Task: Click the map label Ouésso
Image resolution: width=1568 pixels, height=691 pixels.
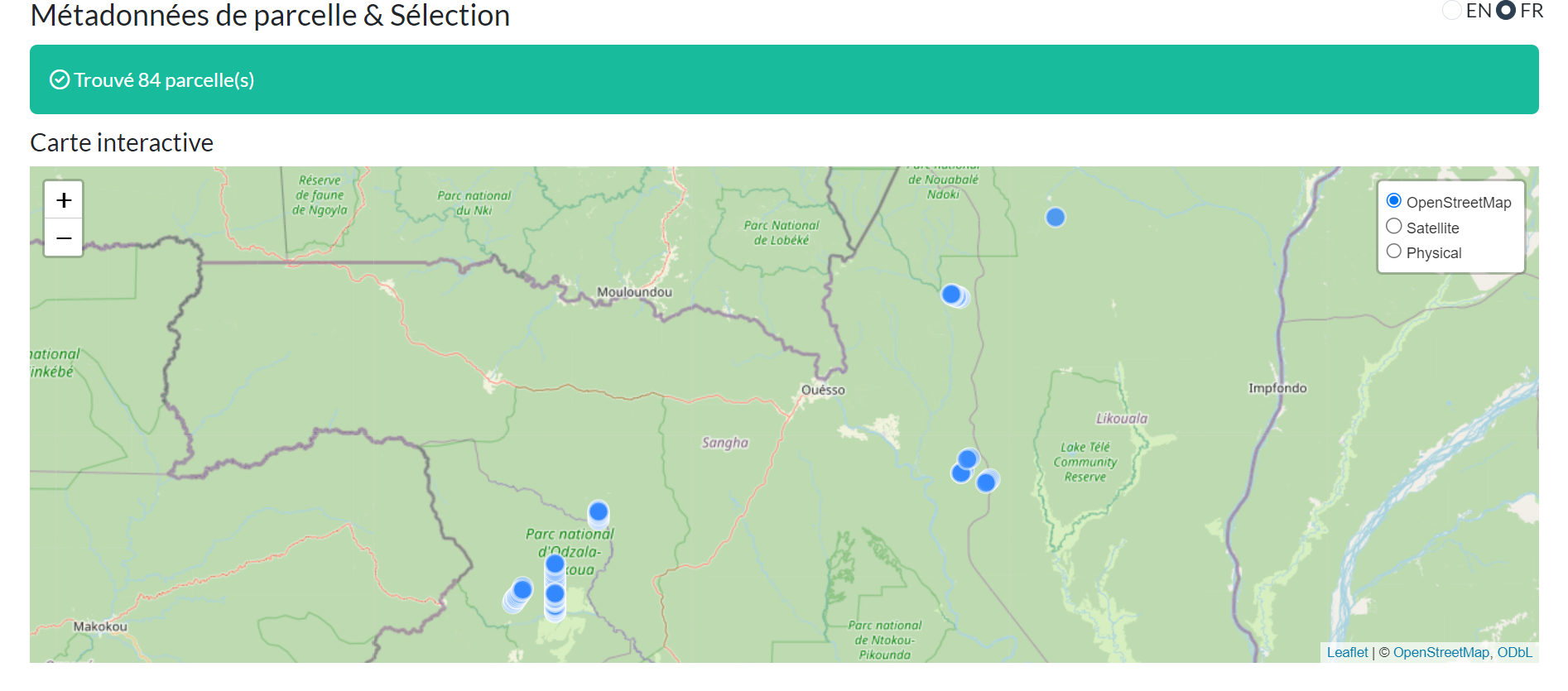Action: tap(823, 390)
